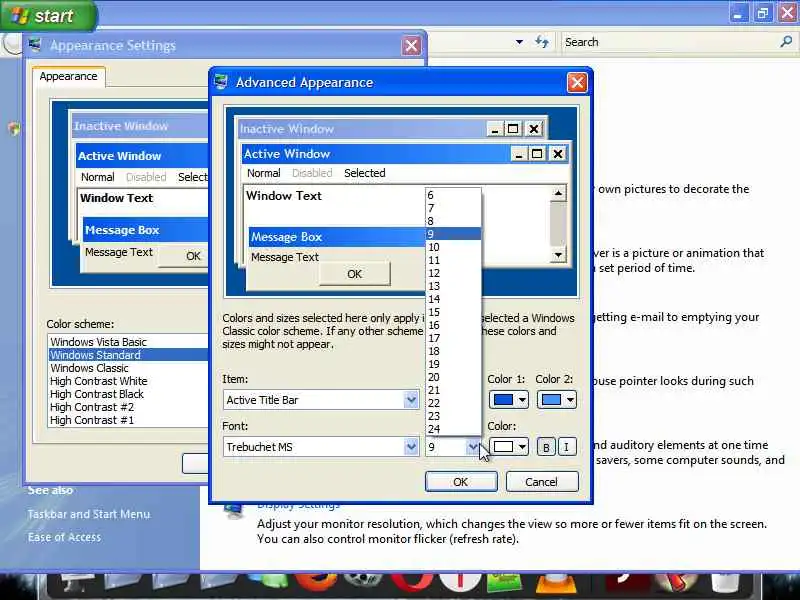Click close X on preview Active Window

pos(558,154)
